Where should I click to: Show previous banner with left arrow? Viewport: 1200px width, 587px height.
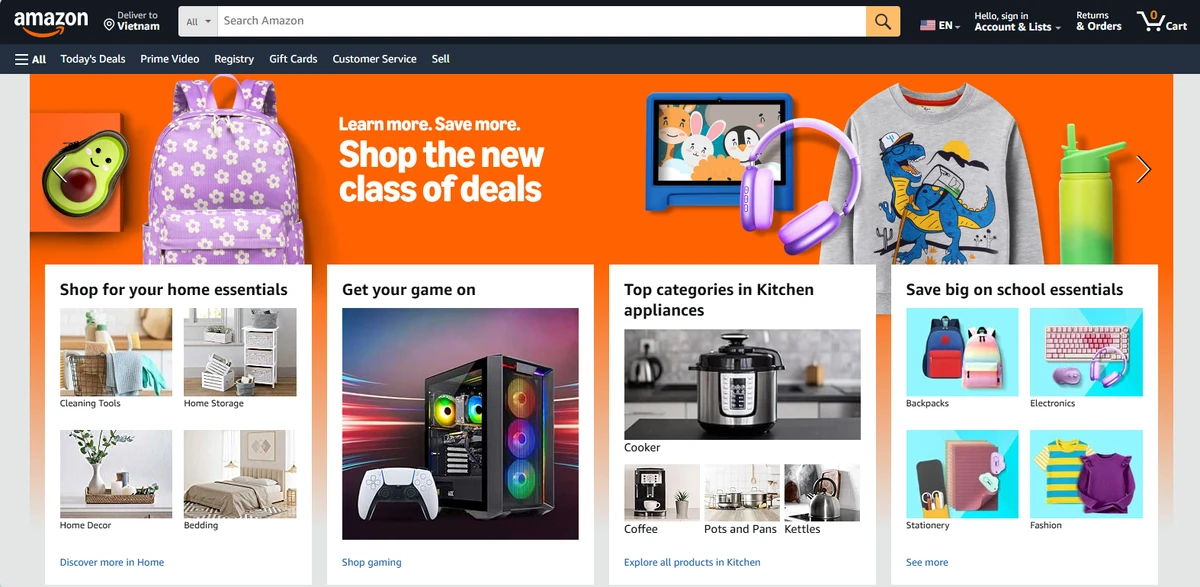click(61, 169)
